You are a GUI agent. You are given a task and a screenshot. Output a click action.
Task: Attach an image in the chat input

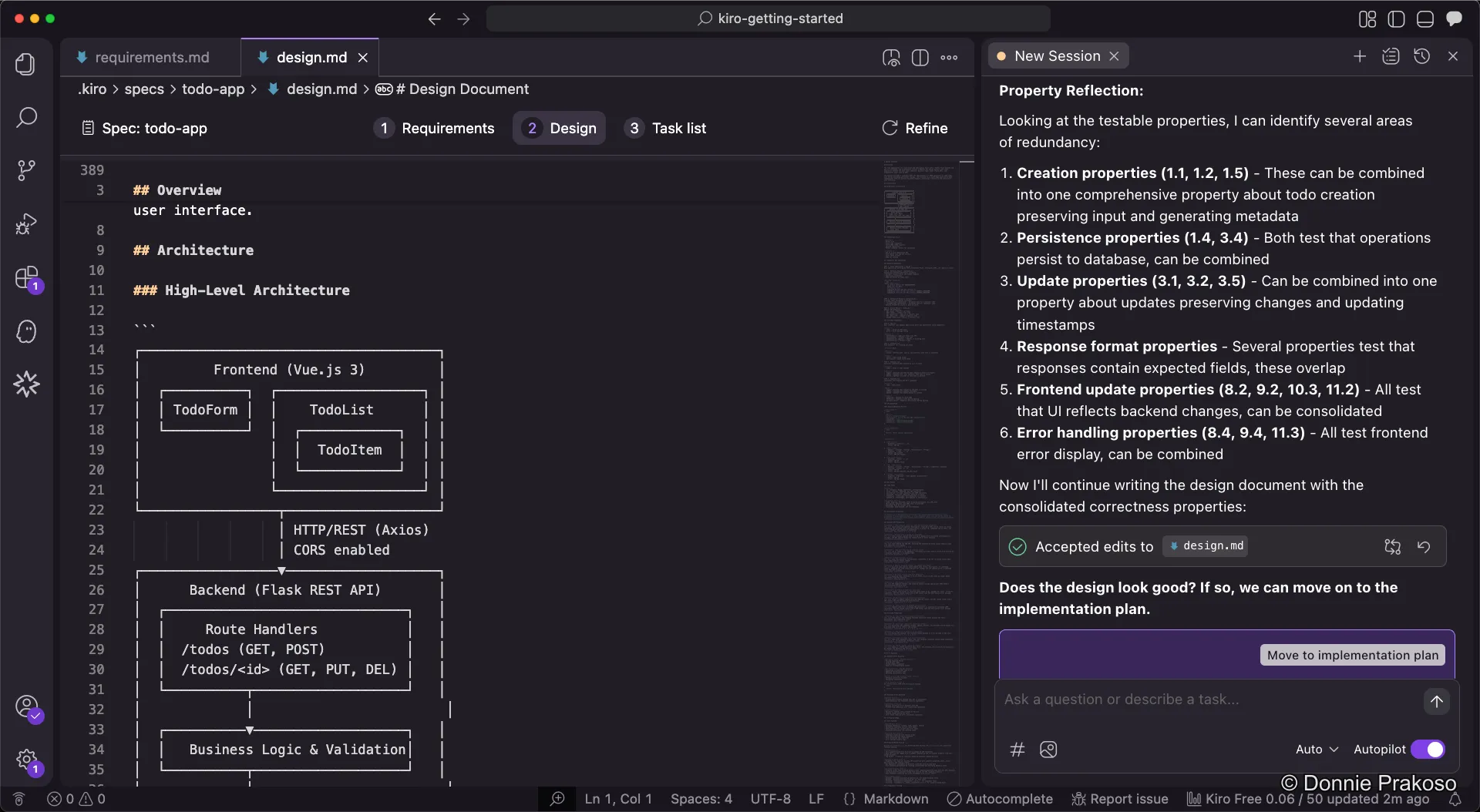(x=1048, y=749)
